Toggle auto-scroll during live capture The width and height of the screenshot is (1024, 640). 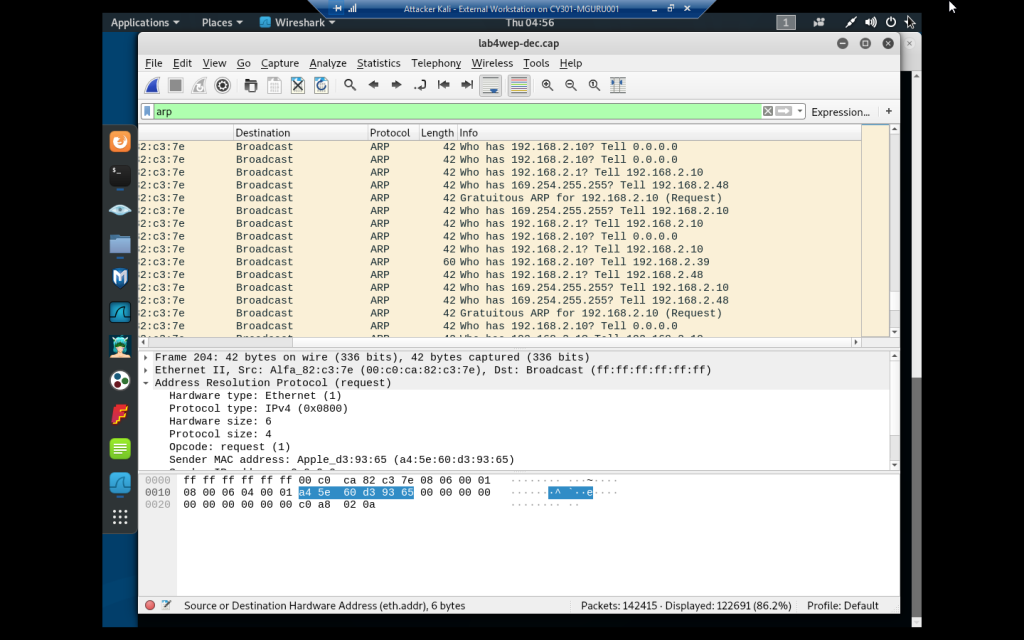point(490,86)
